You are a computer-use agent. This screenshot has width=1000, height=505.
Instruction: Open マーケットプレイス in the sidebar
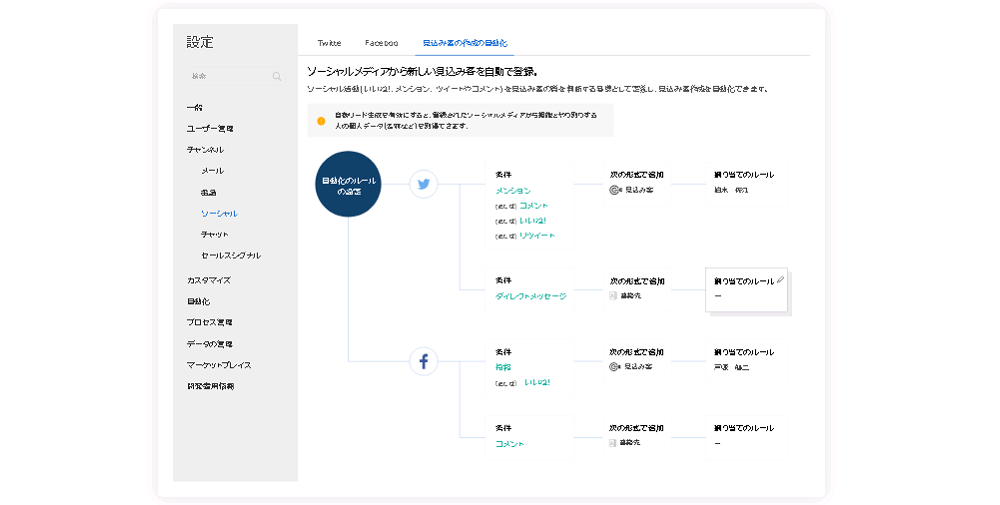(219, 365)
